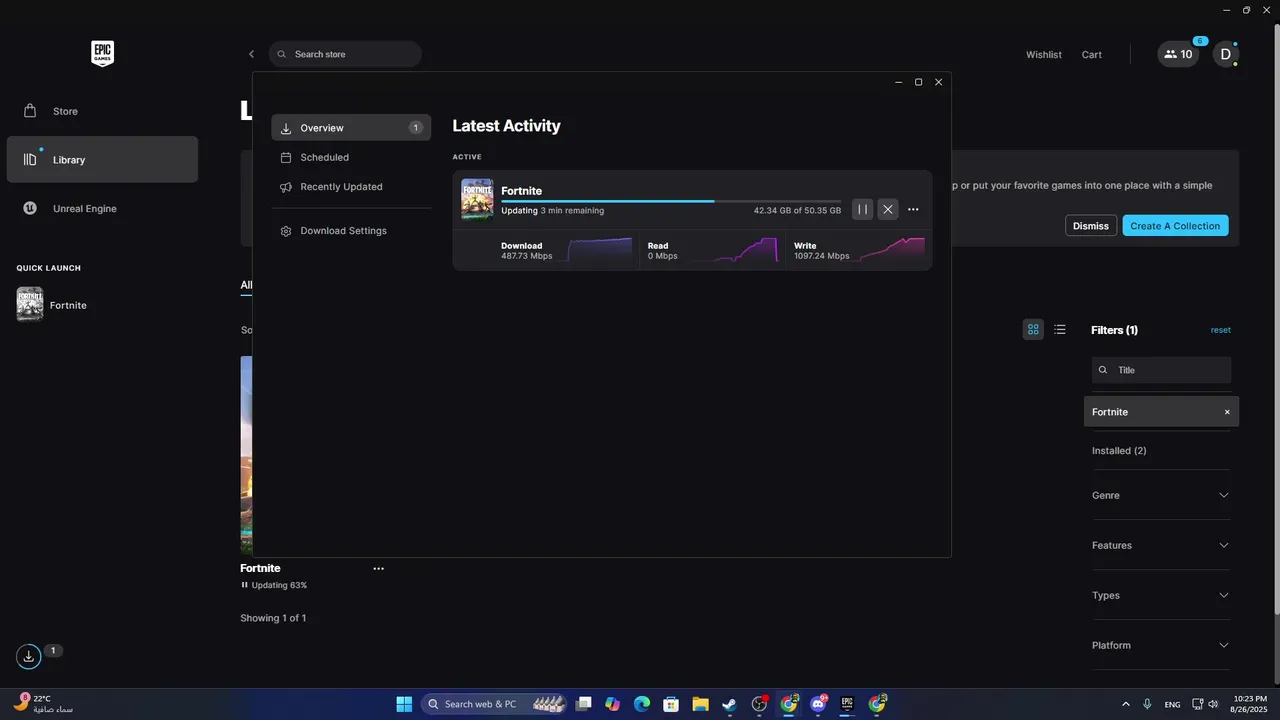
Task: Click the Title filter search field
Action: click(x=1161, y=370)
